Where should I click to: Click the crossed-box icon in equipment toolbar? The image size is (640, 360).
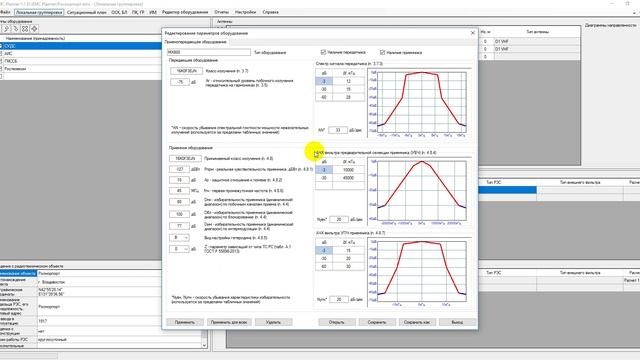click(x=25, y=29)
